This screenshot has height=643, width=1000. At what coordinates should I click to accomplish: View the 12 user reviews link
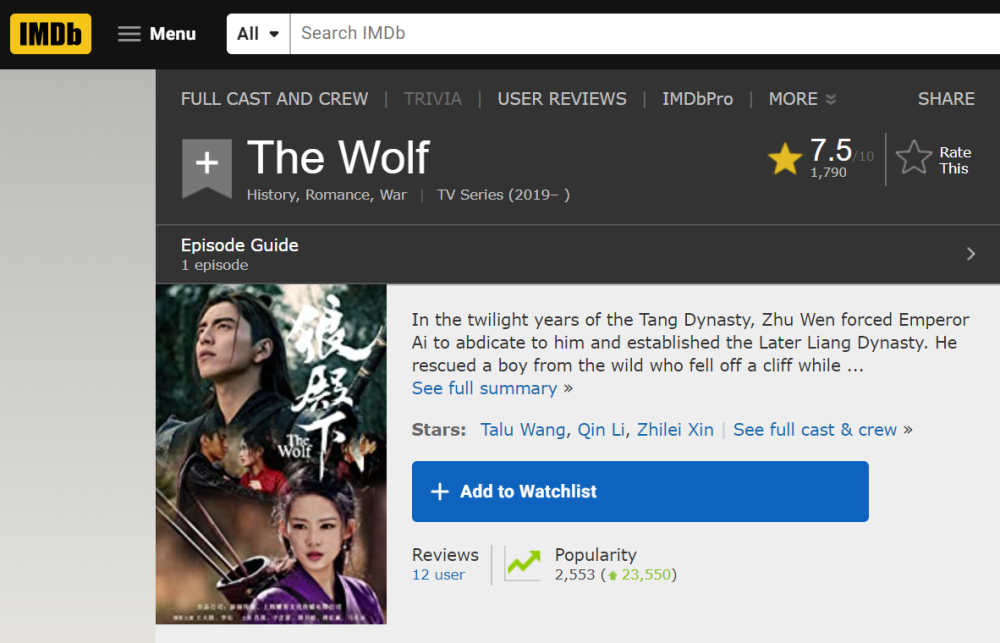coord(438,575)
